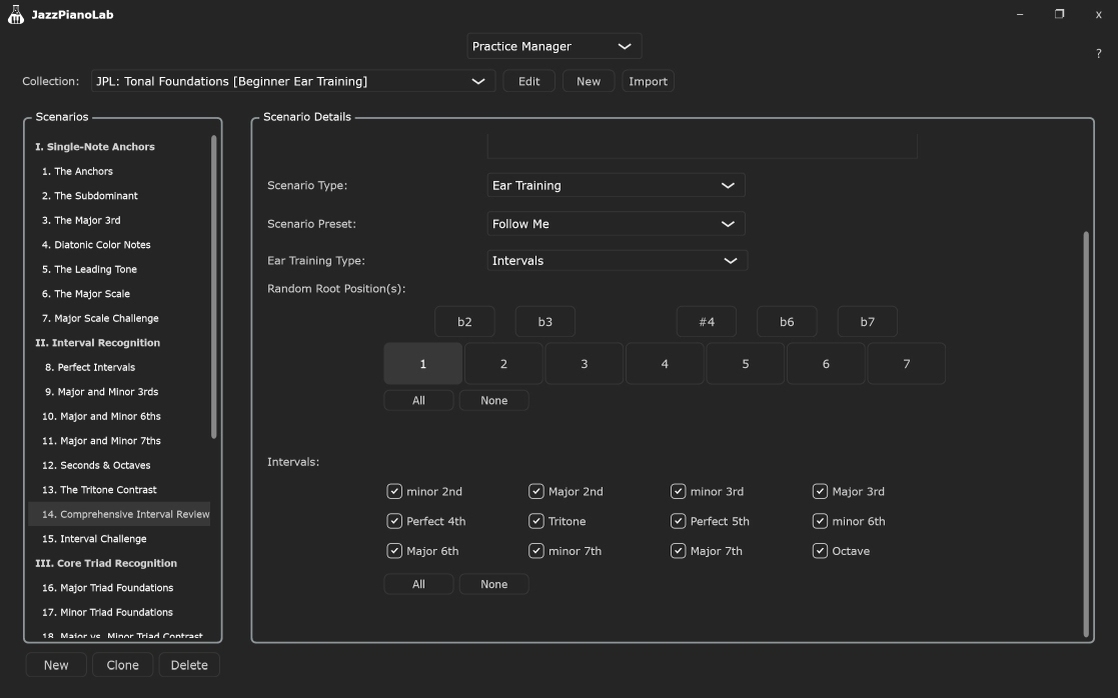Viewport: 1118px width, 698px height.
Task: Select scenario 17. Minor Triad Foundations
Action: (x=119, y=612)
